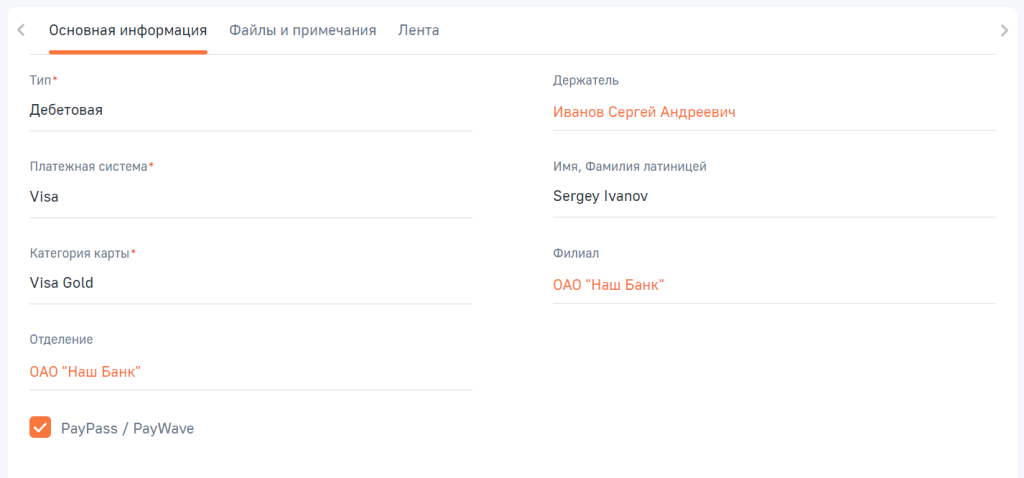Click the Платежная система field label
Viewport: 1024px width, 478px height.
pyautogui.click(x=89, y=166)
